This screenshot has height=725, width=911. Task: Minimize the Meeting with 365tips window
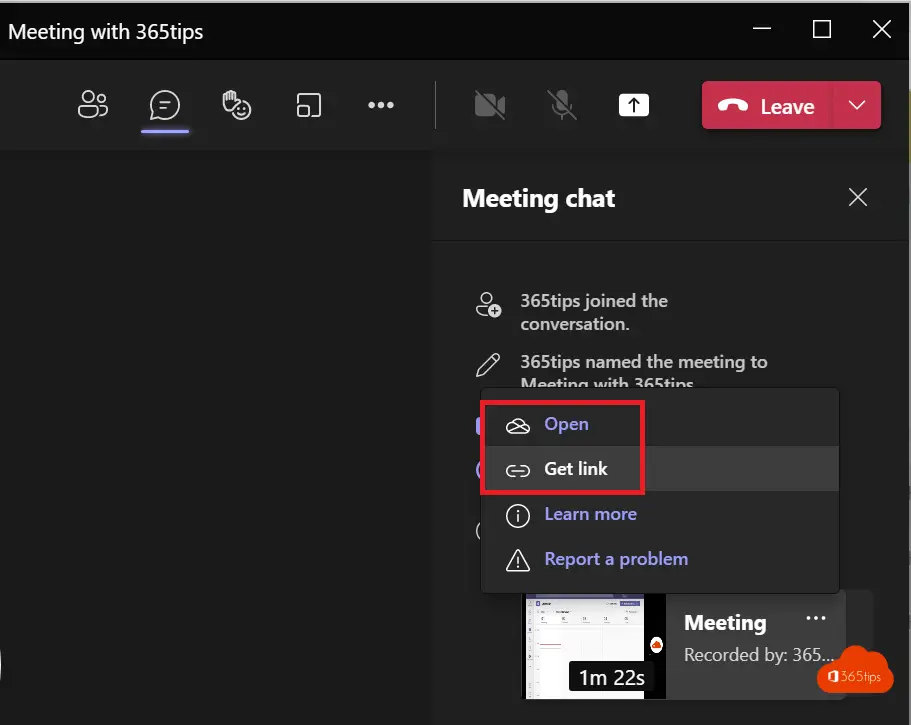[762, 28]
